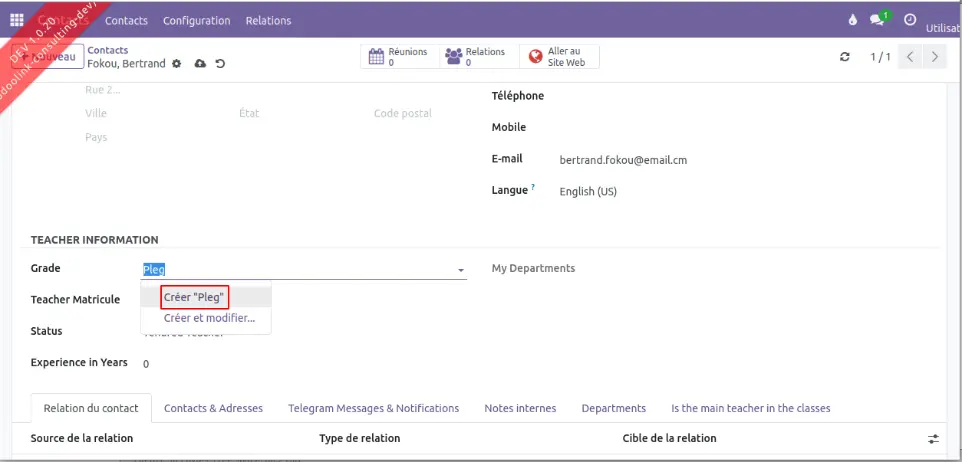This screenshot has width=962, height=462.
Task: Click the activities clock icon
Action: pos(909,20)
